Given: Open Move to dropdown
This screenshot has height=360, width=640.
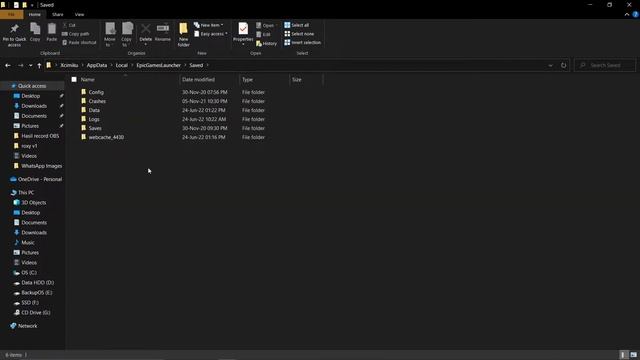Looking at the screenshot, I should pyautogui.click(x=110, y=35).
